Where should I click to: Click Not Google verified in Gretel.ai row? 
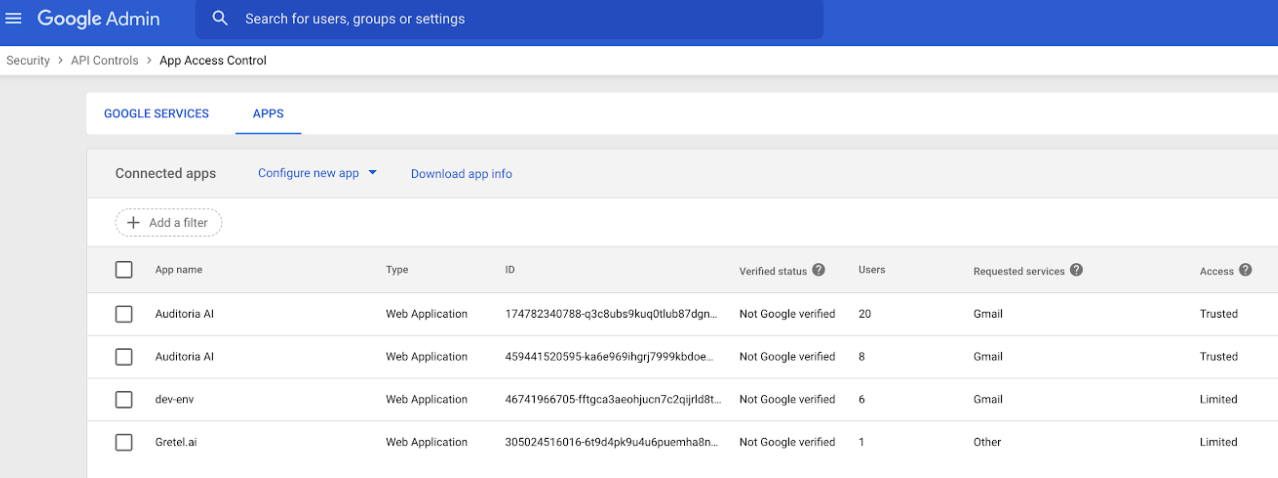[x=787, y=442]
